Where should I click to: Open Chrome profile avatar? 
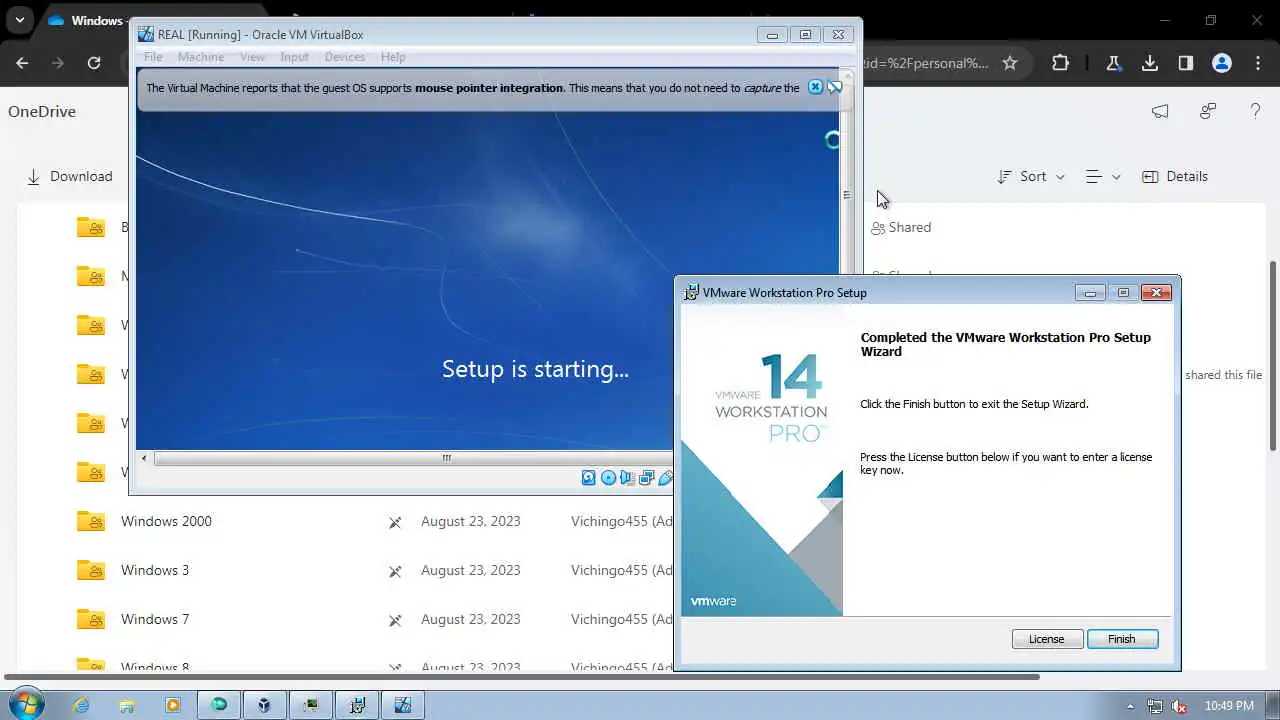click(1222, 63)
